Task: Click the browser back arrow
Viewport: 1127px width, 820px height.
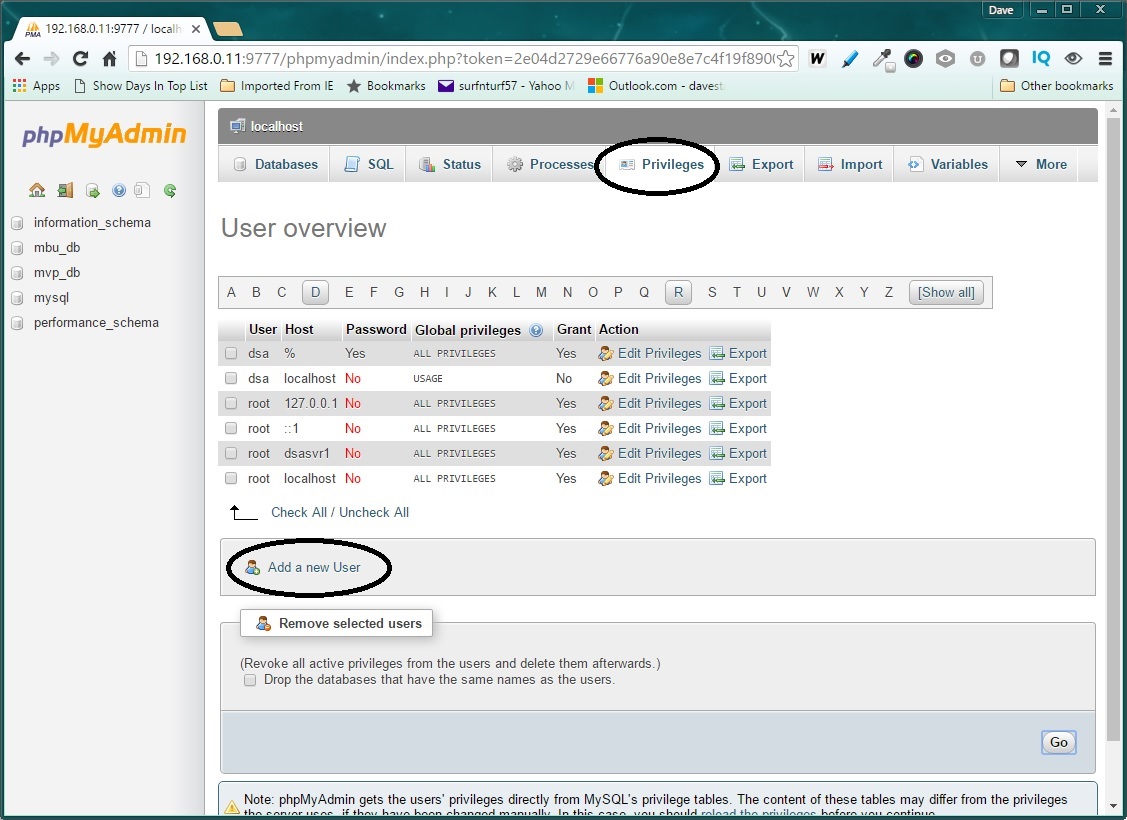Action: click(x=22, y=59)
